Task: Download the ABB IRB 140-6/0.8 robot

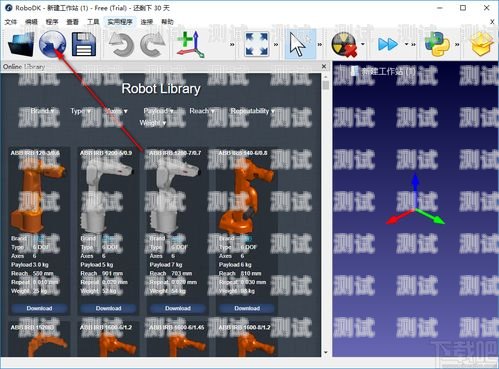Action: tap(247, 308)
